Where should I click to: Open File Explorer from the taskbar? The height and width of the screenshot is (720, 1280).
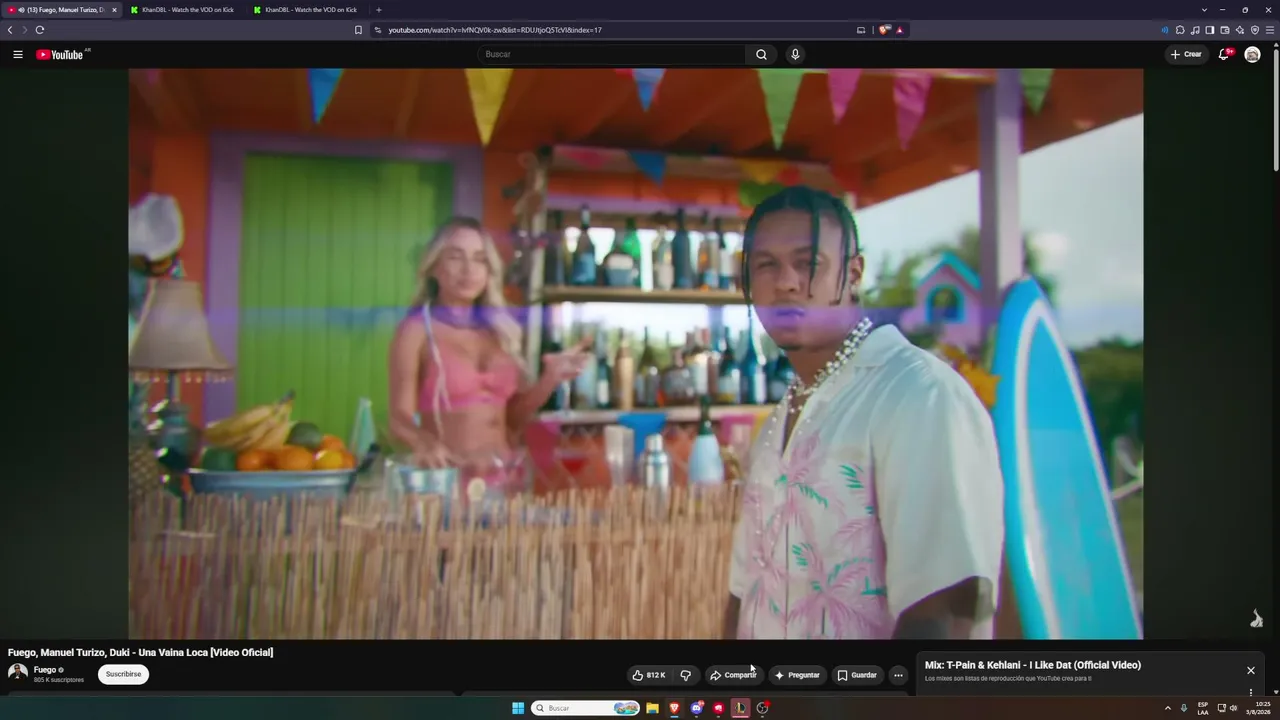[x=652, y=708]
